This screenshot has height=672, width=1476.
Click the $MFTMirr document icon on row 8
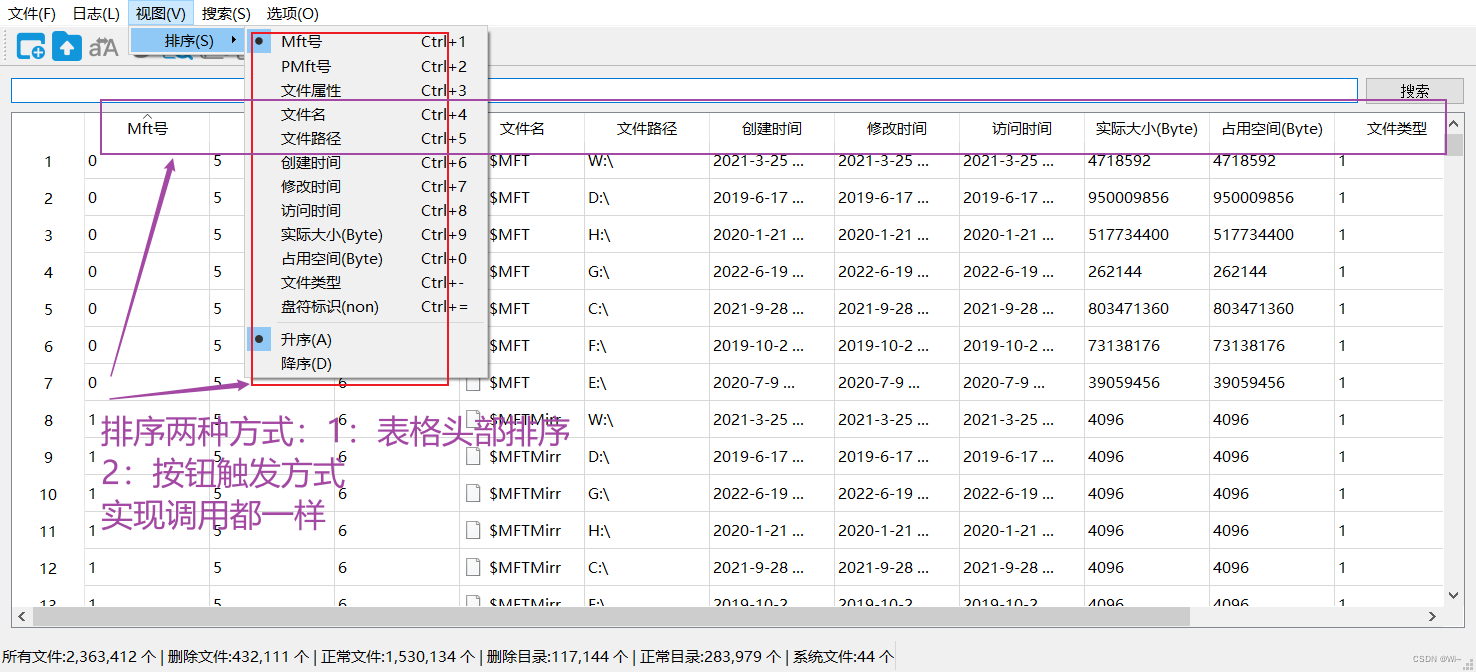point(475,419)
